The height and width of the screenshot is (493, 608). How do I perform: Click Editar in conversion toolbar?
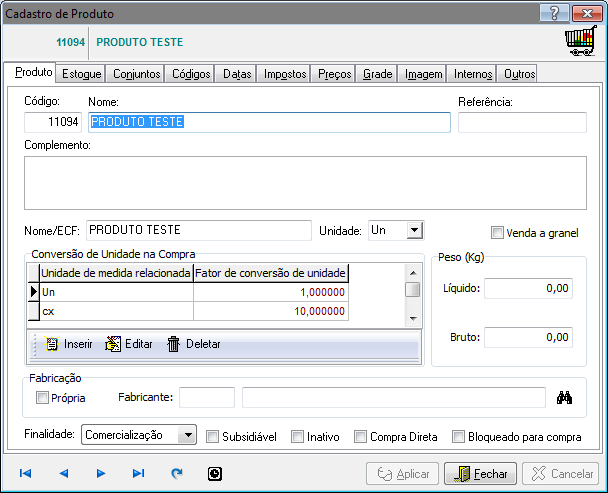tap(129, 344)
